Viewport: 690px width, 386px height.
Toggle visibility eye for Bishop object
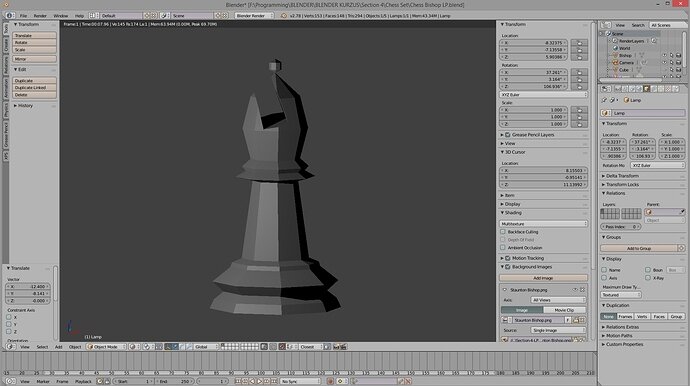(x=664, y=55)
